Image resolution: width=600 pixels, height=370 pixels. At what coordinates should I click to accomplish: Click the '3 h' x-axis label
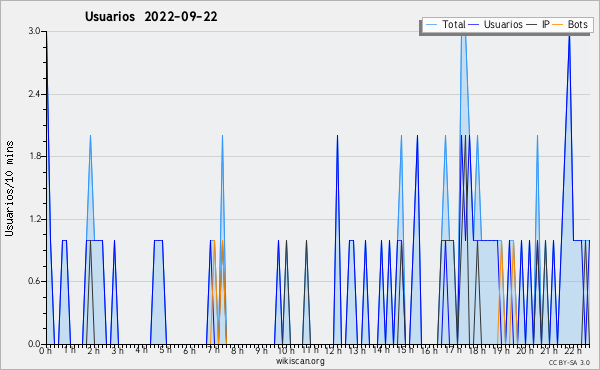117,350
